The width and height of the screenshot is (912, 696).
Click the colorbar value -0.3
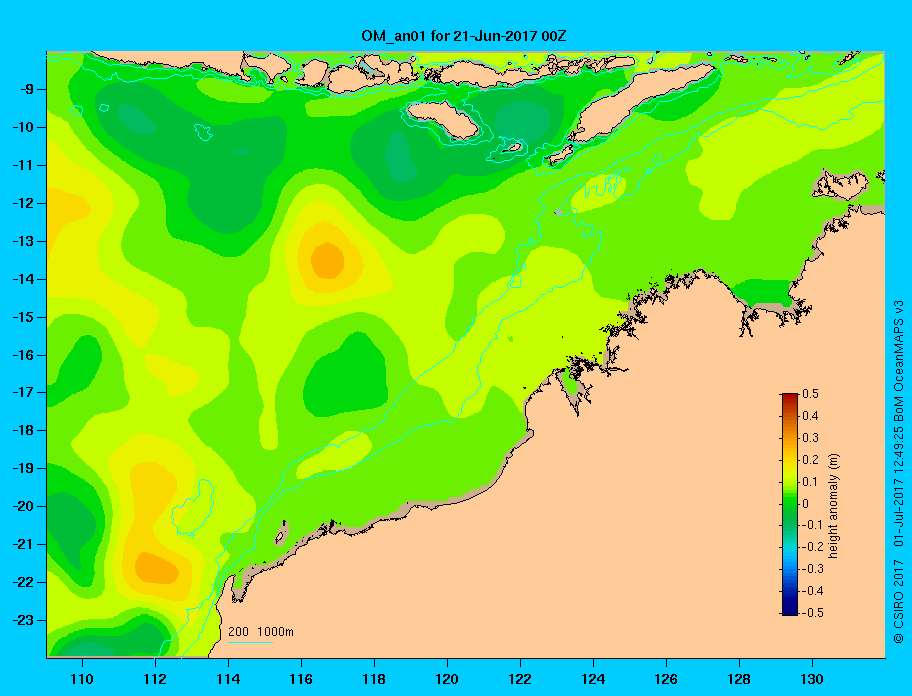coord(813,569)
